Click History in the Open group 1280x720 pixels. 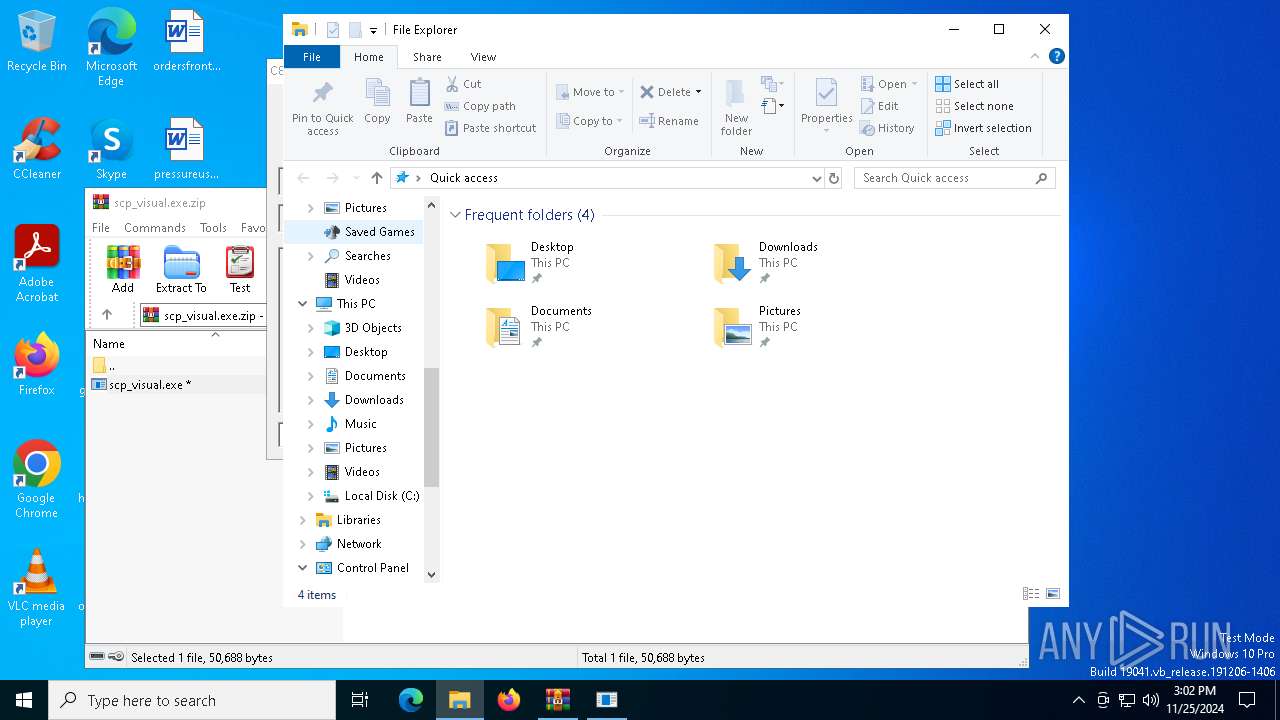(888, 128)
